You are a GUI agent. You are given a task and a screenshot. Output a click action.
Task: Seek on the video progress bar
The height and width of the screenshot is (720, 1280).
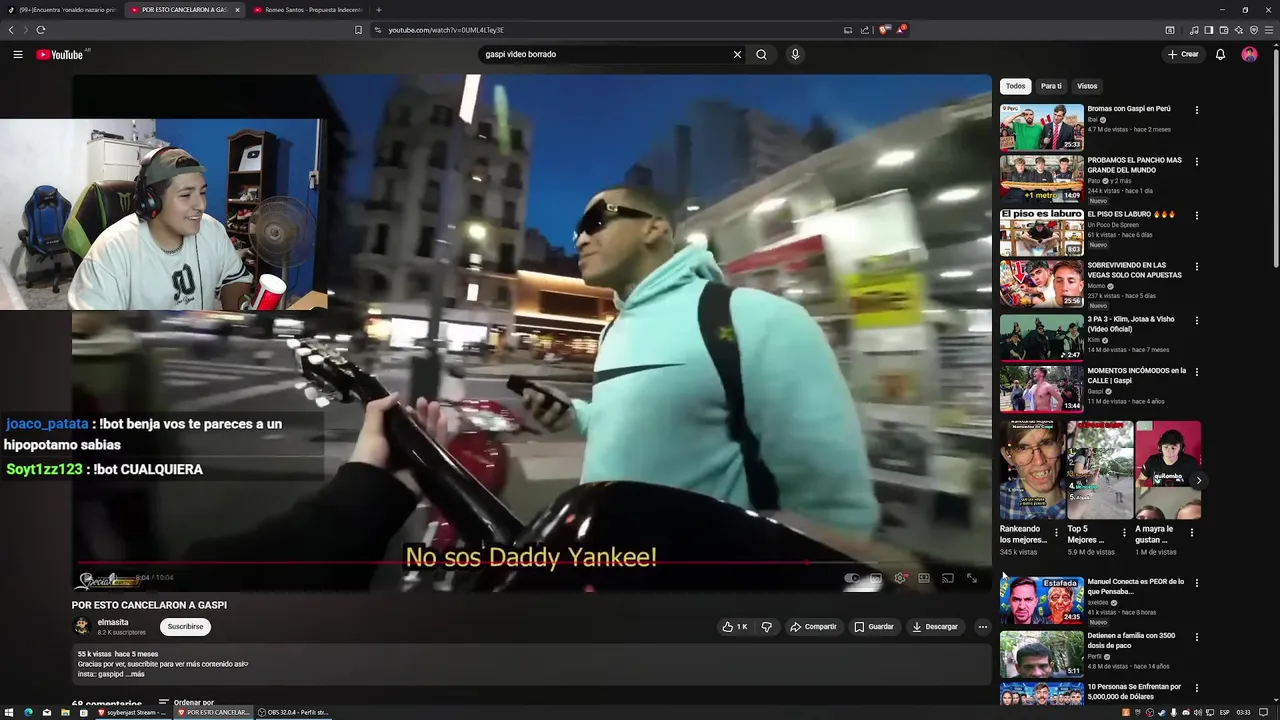[531, 563]
